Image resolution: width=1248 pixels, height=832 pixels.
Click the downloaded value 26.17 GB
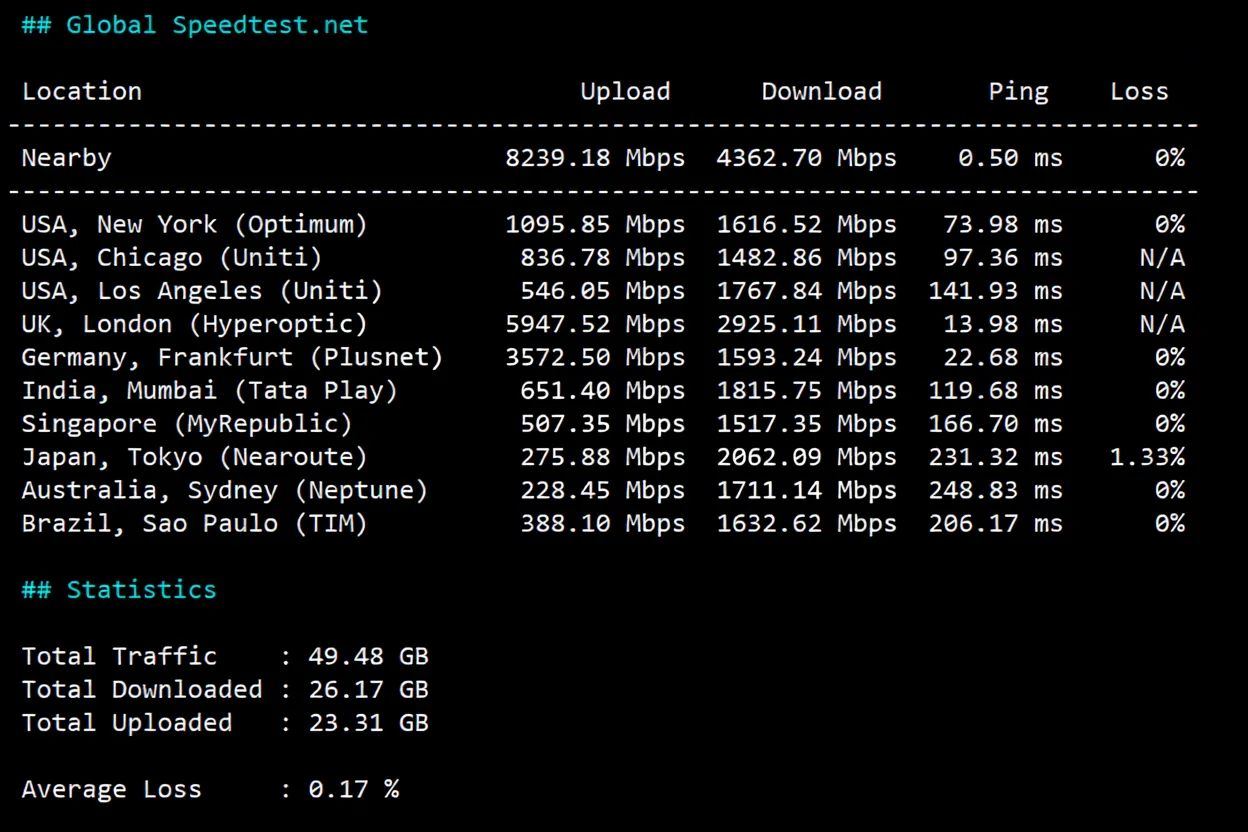pos(368,690)
